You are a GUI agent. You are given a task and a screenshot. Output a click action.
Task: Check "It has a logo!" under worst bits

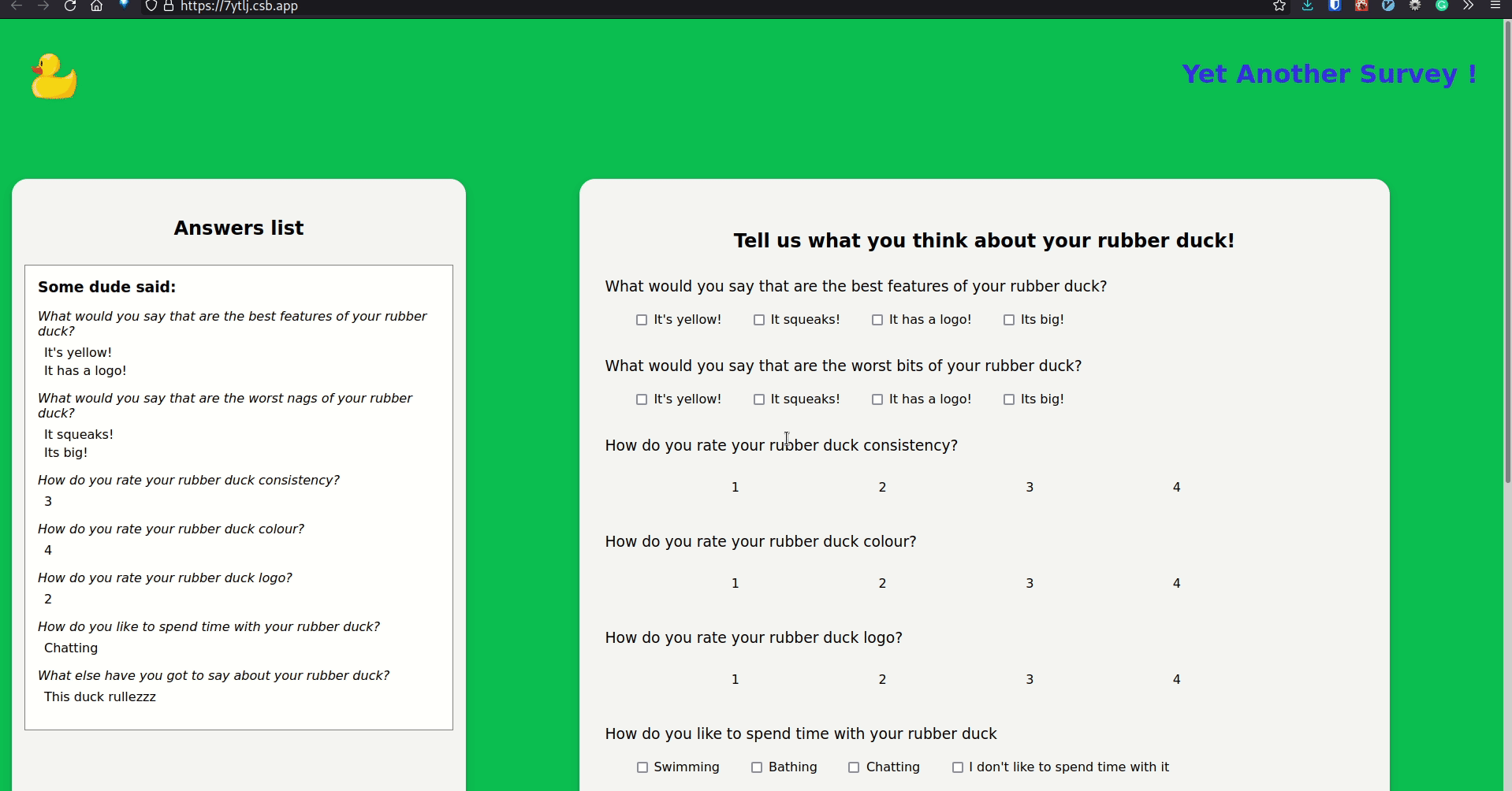877,399
